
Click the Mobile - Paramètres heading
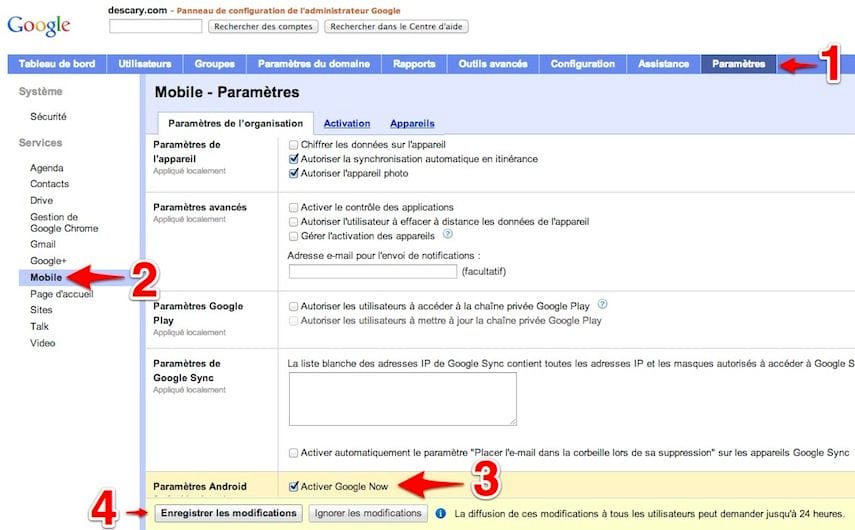[227, 92]
